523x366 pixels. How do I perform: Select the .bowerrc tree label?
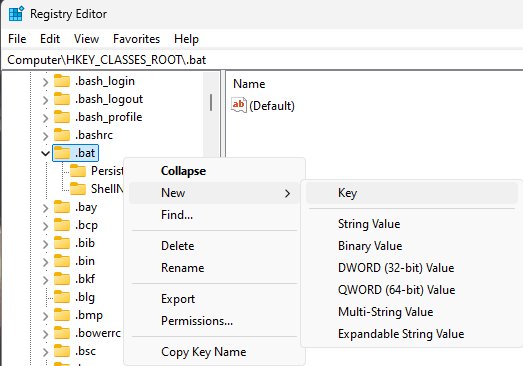click(98, 333)
